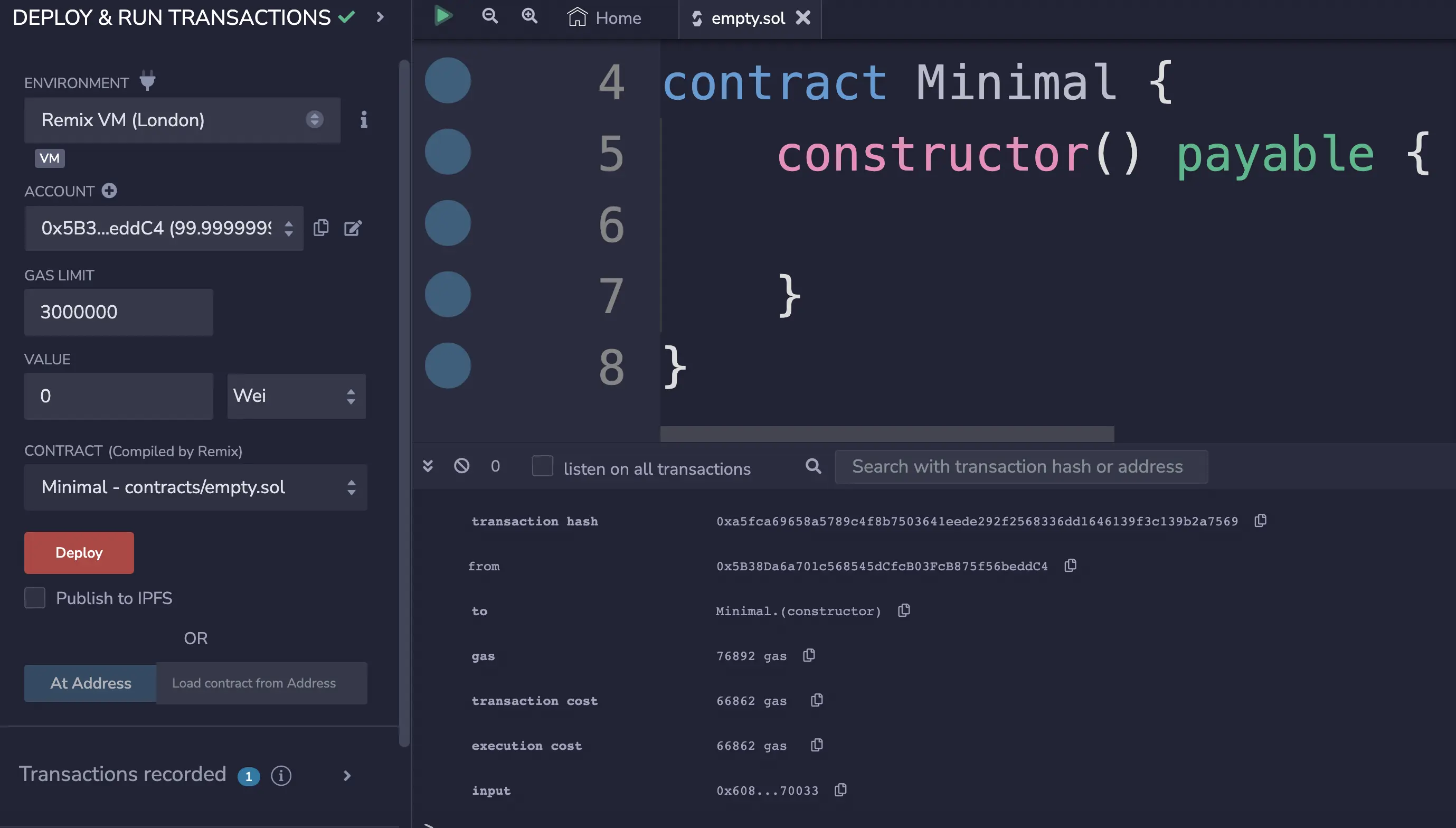1456x828 pixels.
Task: Enable Publish to IPFS checkbox
Action: [35, 598]
